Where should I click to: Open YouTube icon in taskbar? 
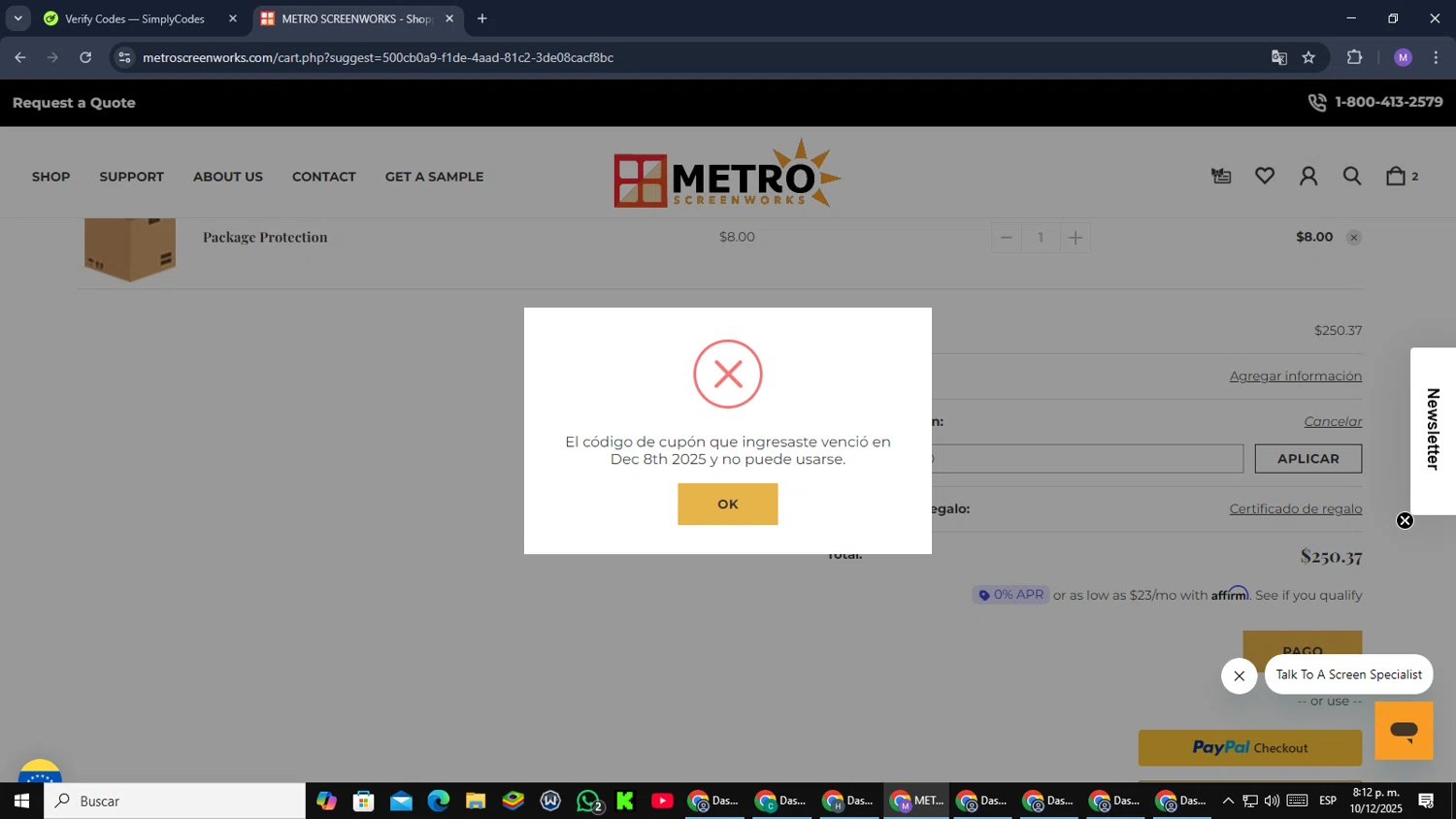coord(662,801)
